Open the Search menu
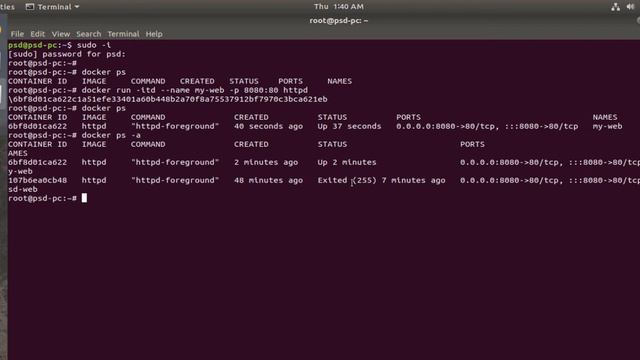Viewport: 640px width, 360px height. tap(88, 34)
